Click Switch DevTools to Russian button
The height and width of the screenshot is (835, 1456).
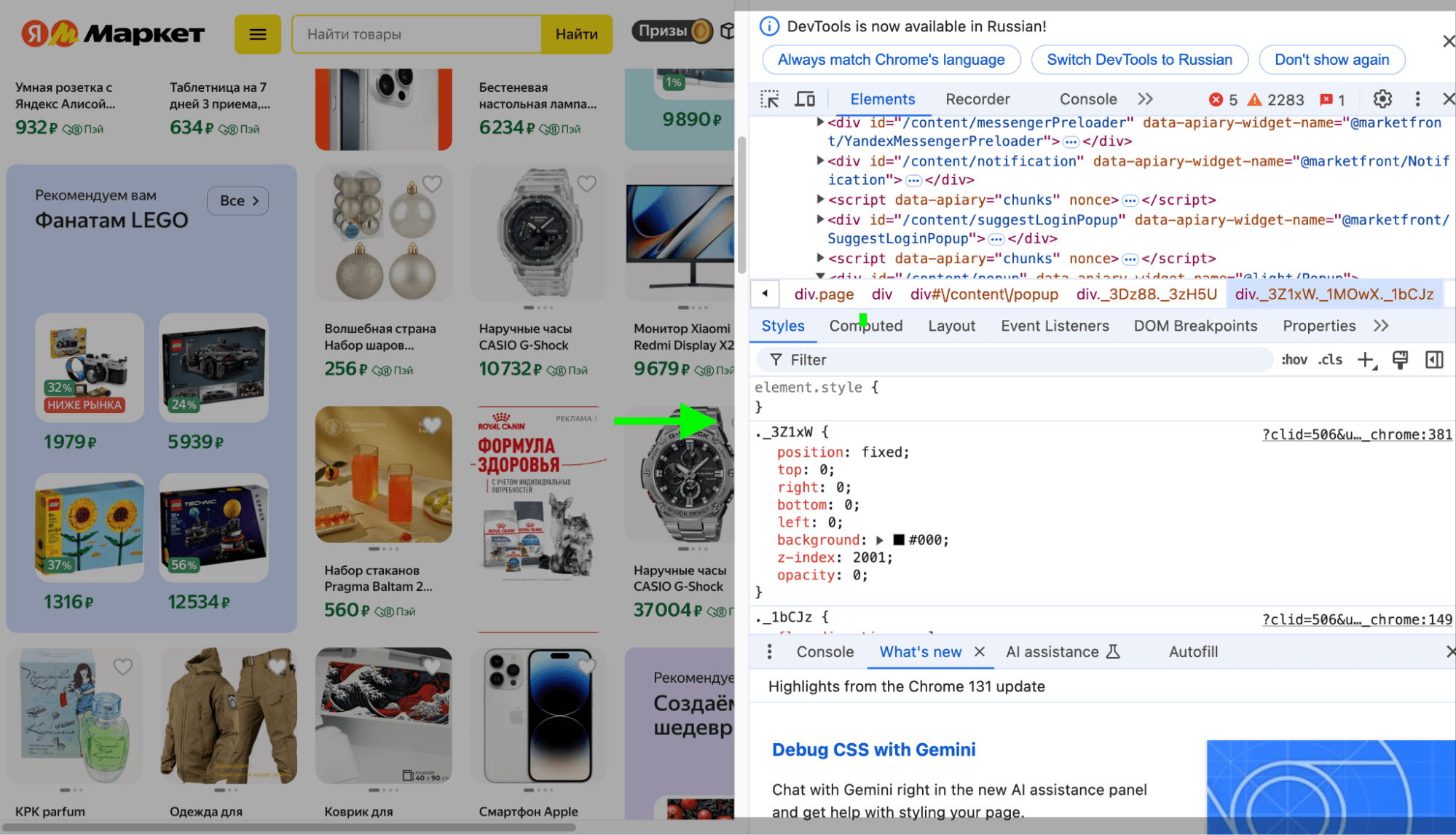pos(1139,60)
